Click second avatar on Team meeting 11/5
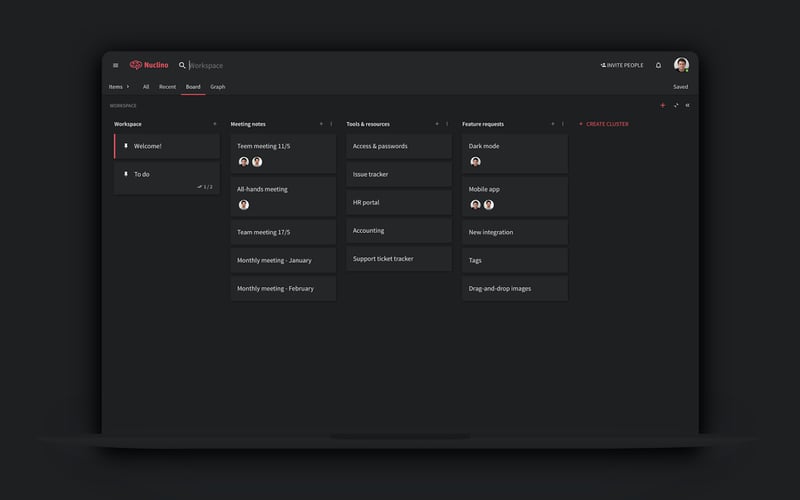The width and height of the screenshot is (800, 500). (257, 162)
